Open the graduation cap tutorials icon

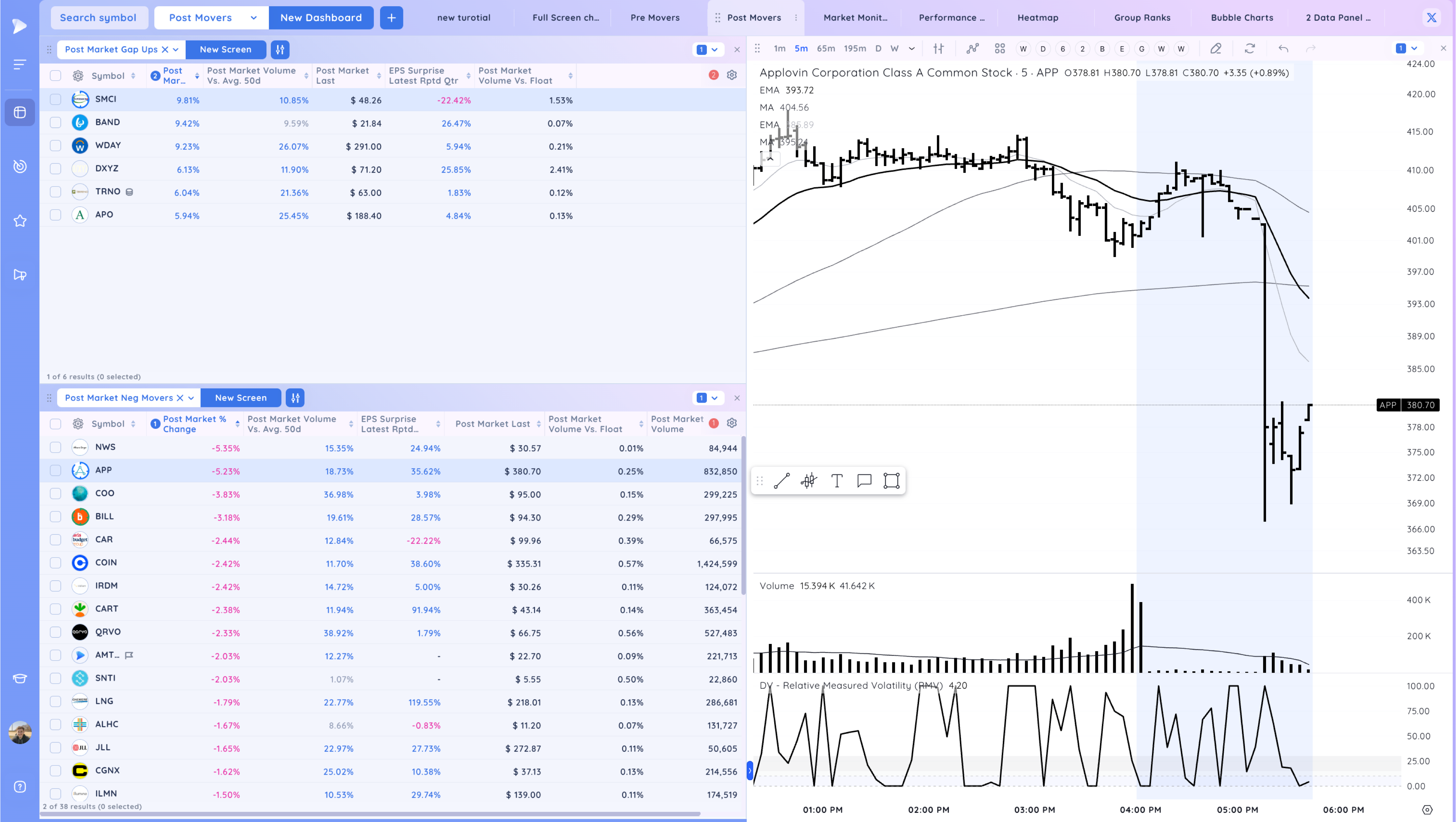coord(20,679)
